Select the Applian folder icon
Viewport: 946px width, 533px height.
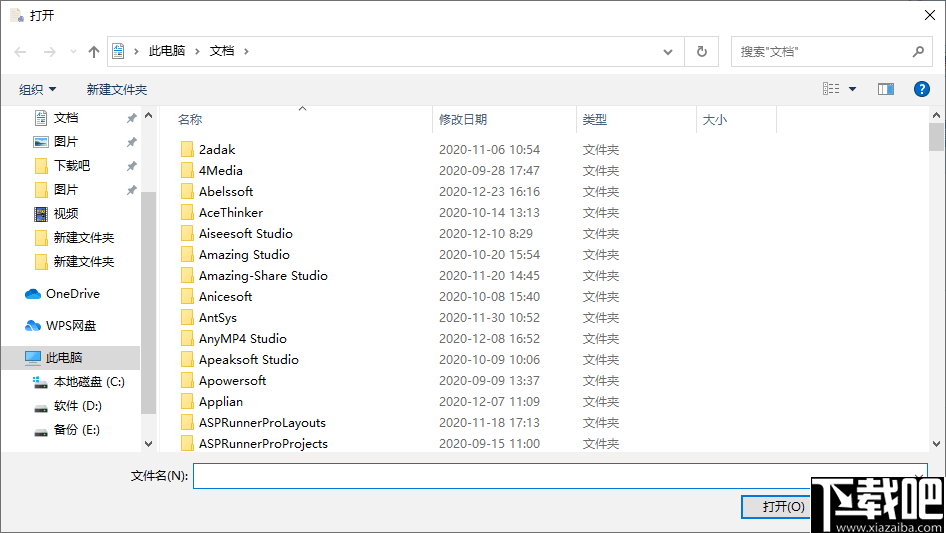click(187, 401)
